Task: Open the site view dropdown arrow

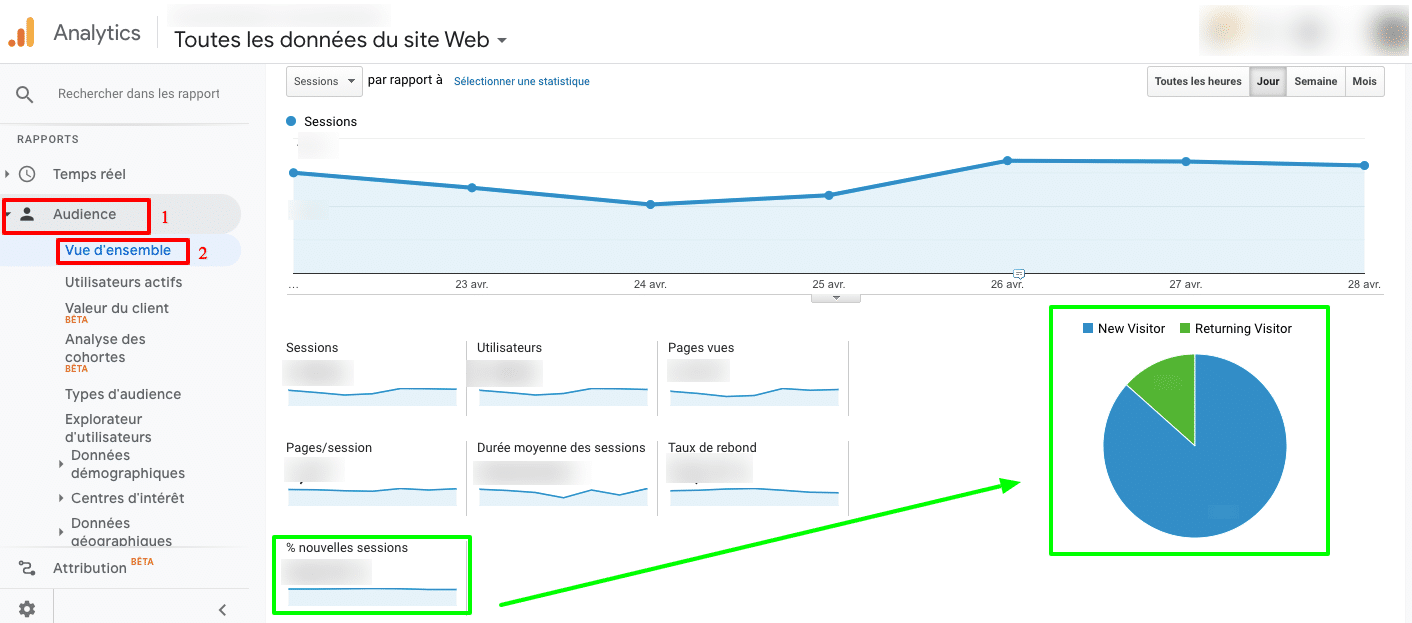Action: (502, 41)
